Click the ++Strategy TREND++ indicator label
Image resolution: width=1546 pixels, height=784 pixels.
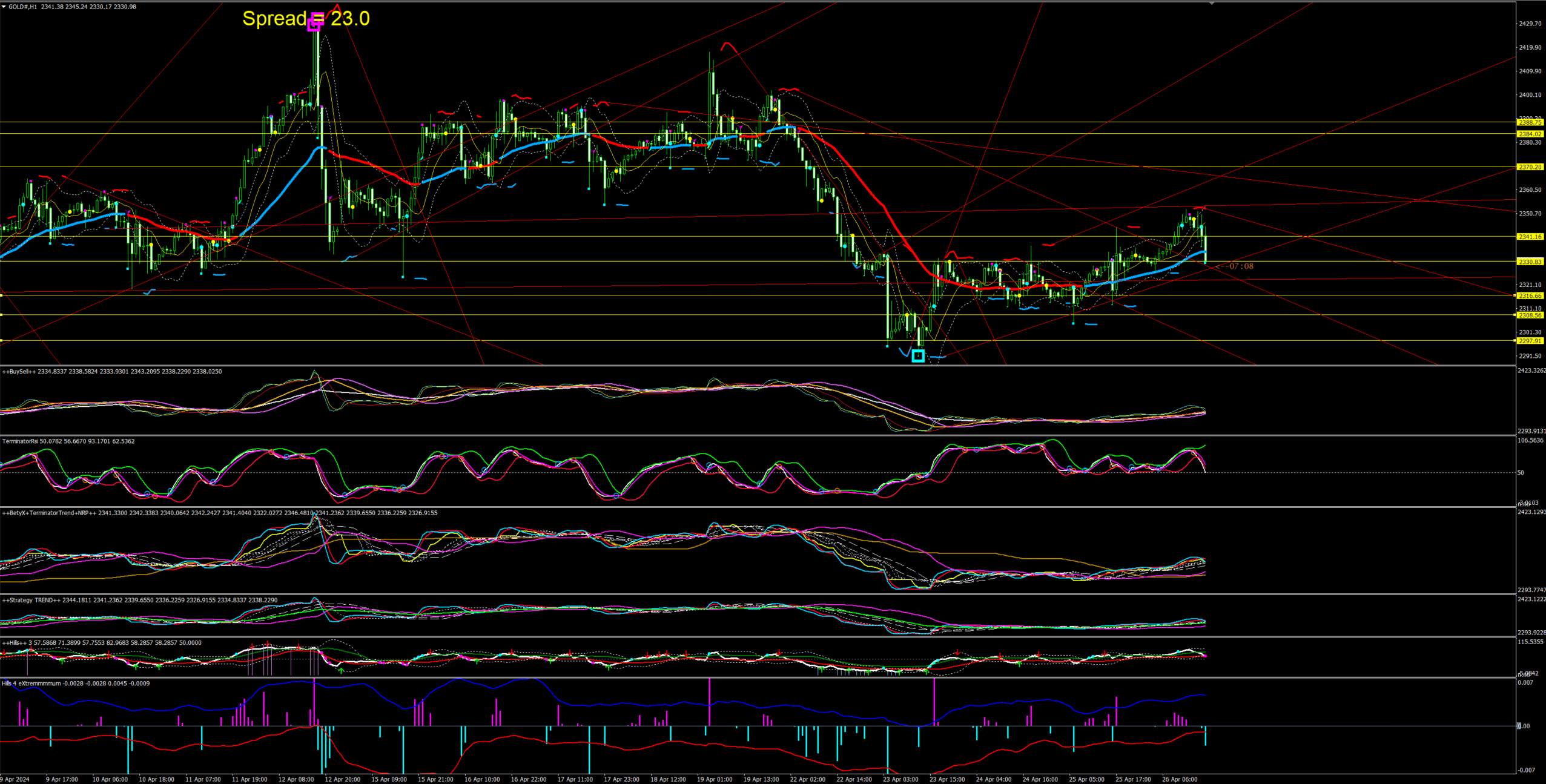[31, 600]
